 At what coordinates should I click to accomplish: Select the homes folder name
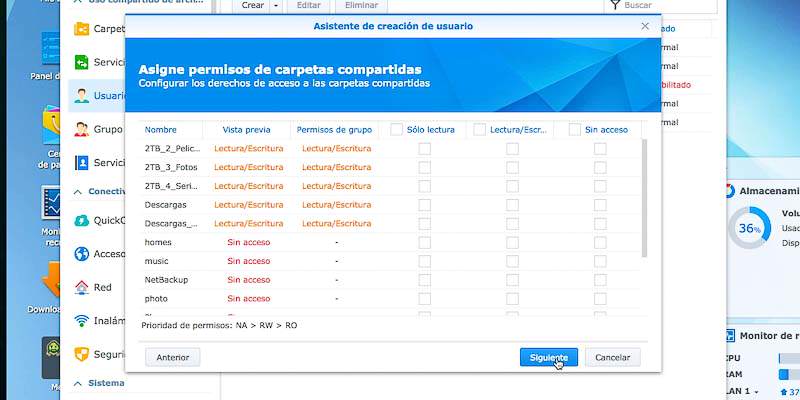click(x=158, y=242)
